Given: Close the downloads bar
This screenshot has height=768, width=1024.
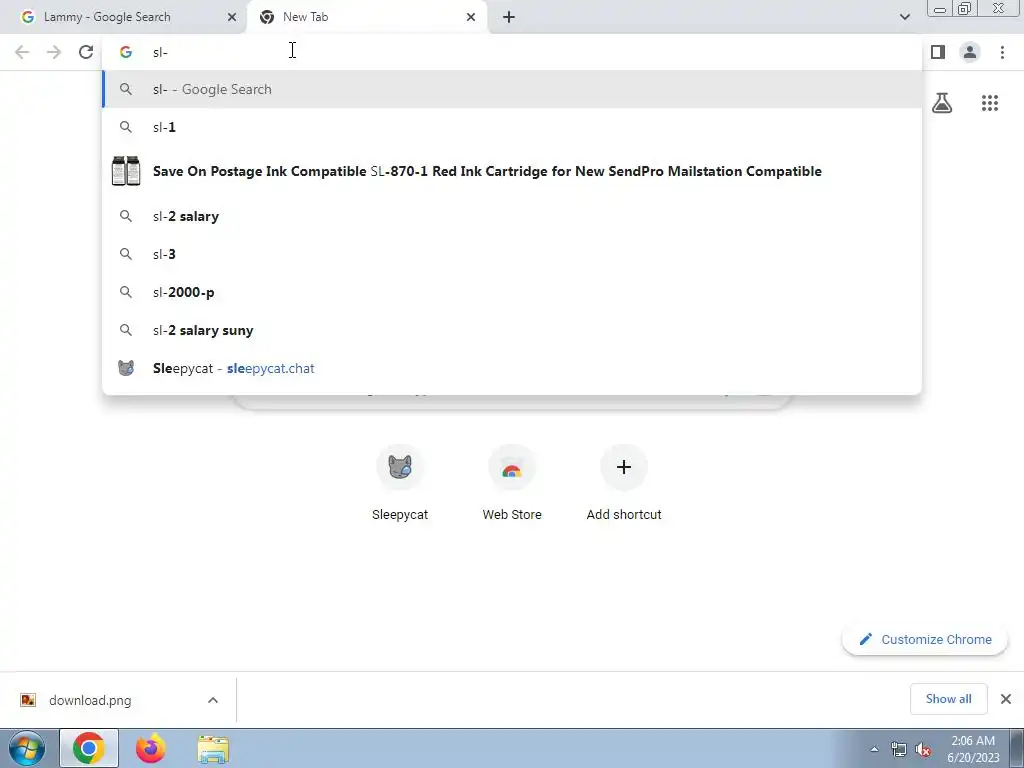Looking at the screenshot, I should [1006, 699].
